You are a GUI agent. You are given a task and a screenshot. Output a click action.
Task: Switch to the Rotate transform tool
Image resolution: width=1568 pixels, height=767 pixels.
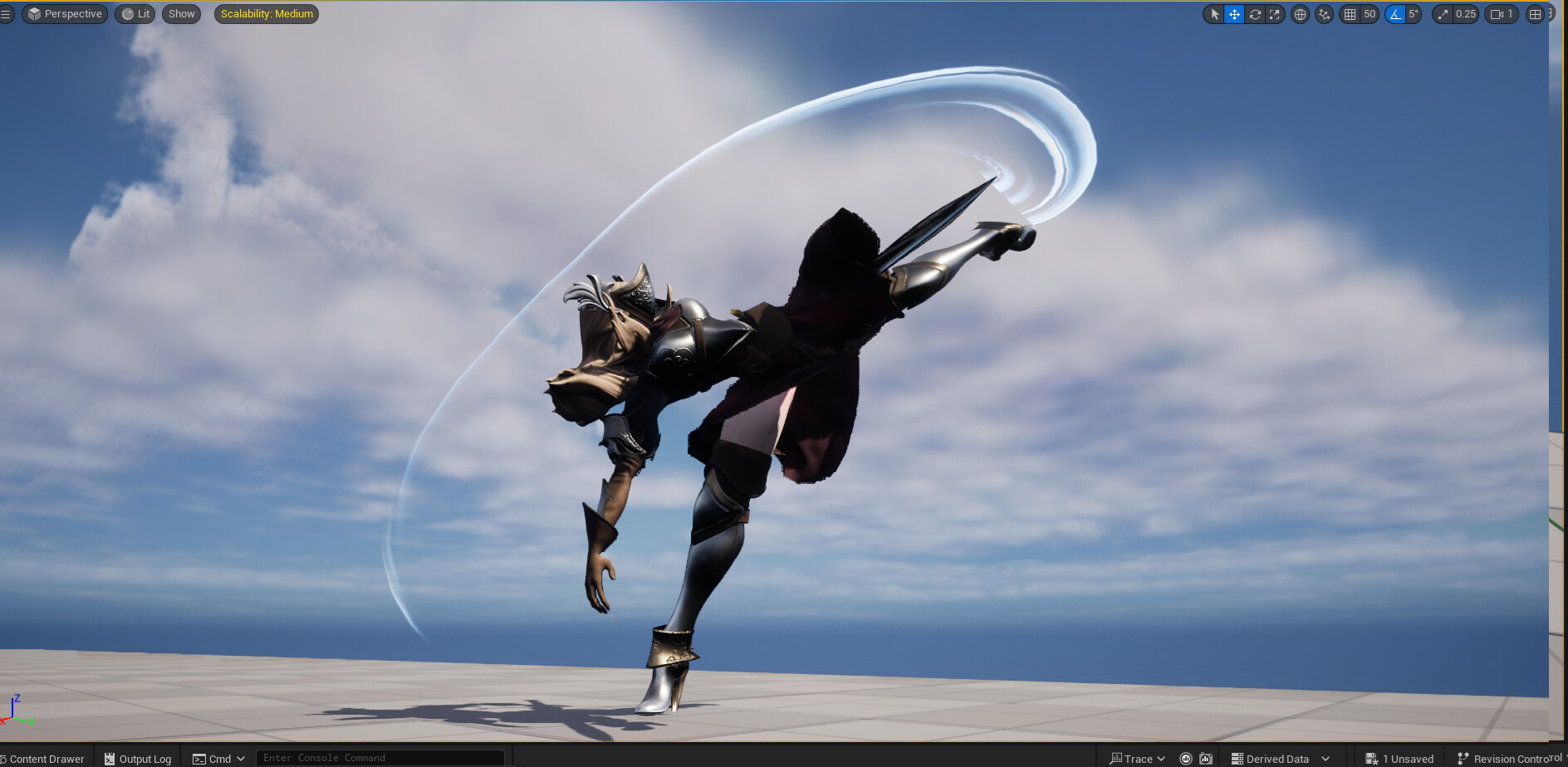(1256, 14)
